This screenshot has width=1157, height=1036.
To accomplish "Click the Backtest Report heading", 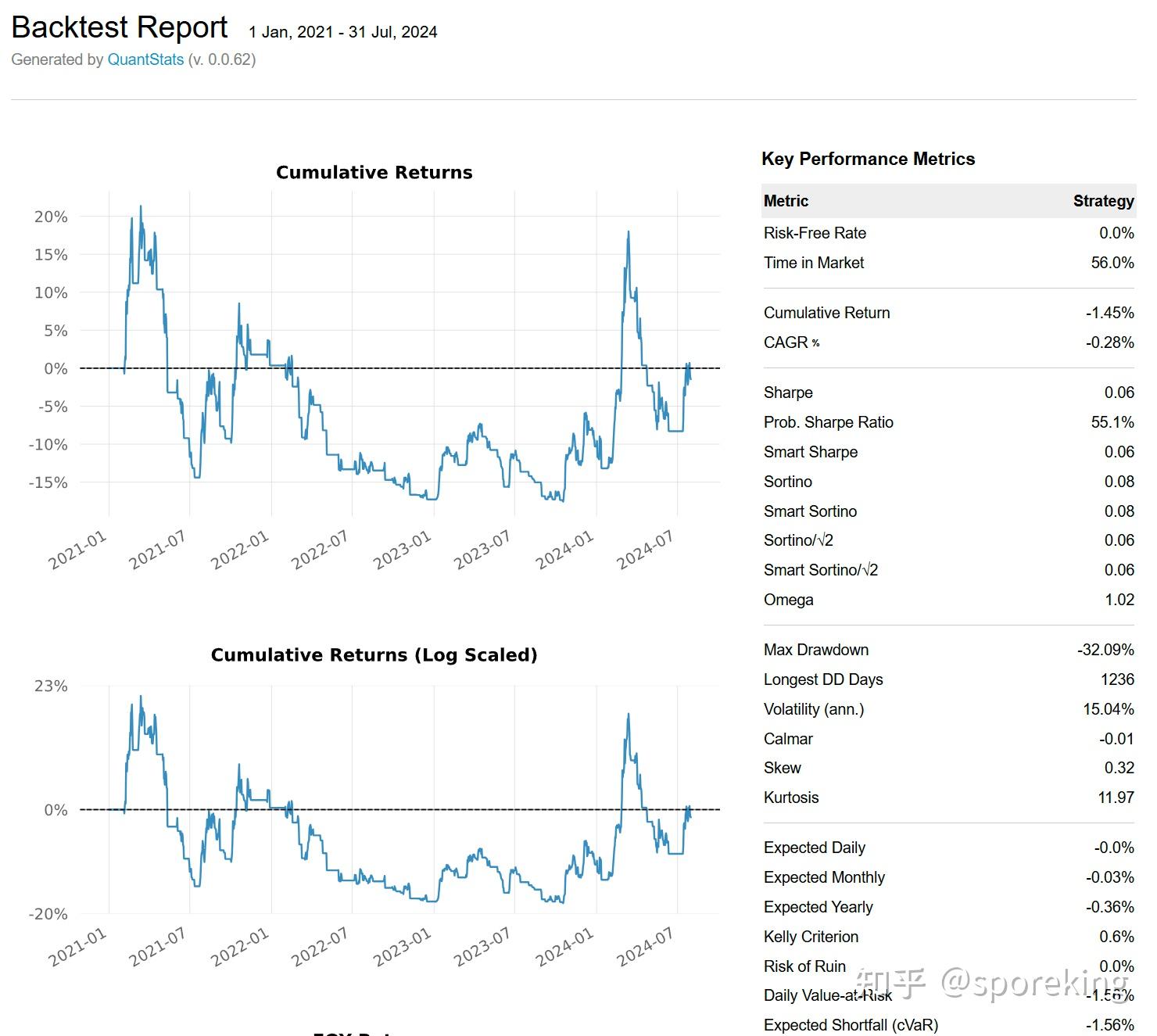I will (x=120, y=27).
